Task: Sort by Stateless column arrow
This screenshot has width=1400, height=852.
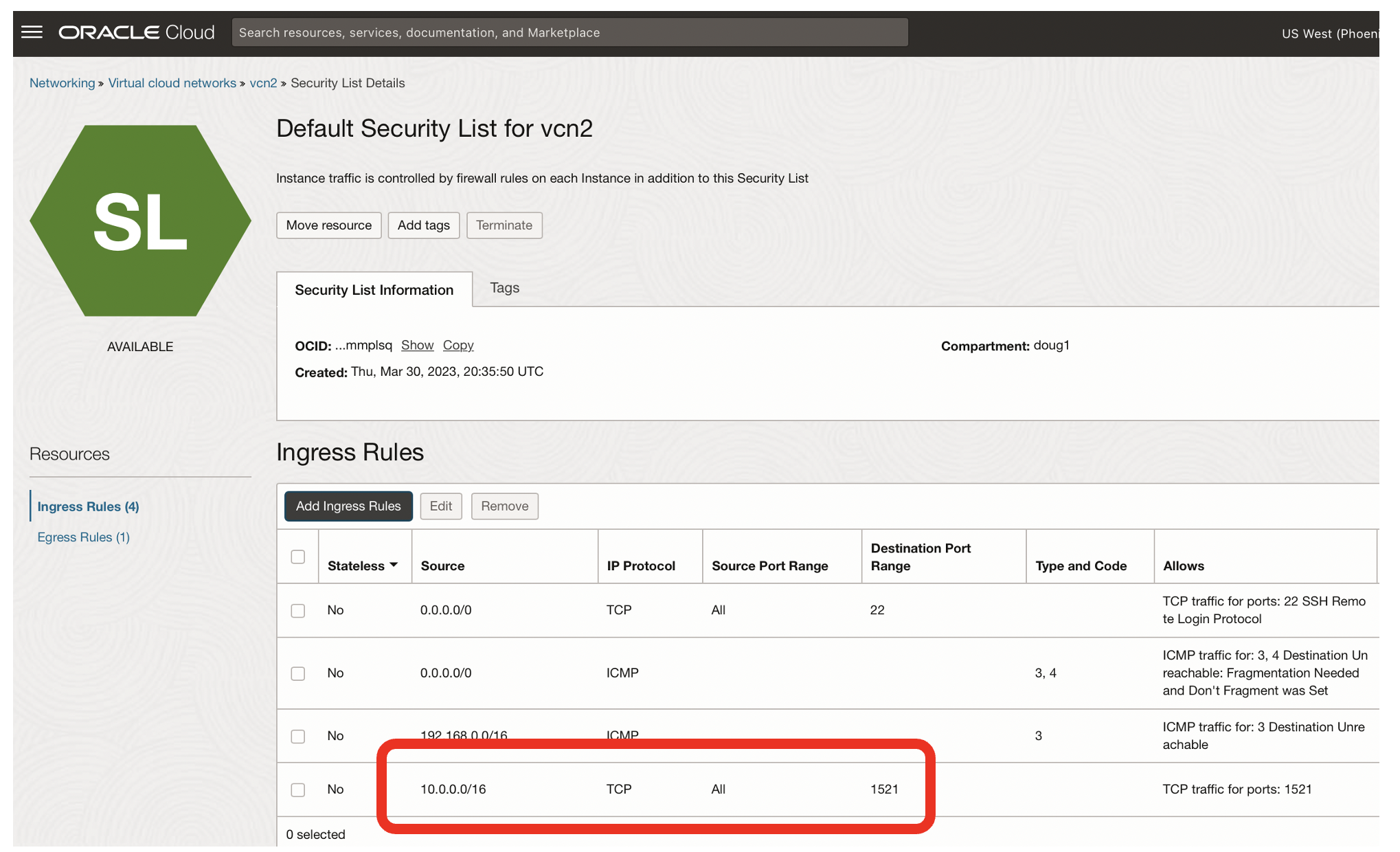Action: [x=394, y=565]
